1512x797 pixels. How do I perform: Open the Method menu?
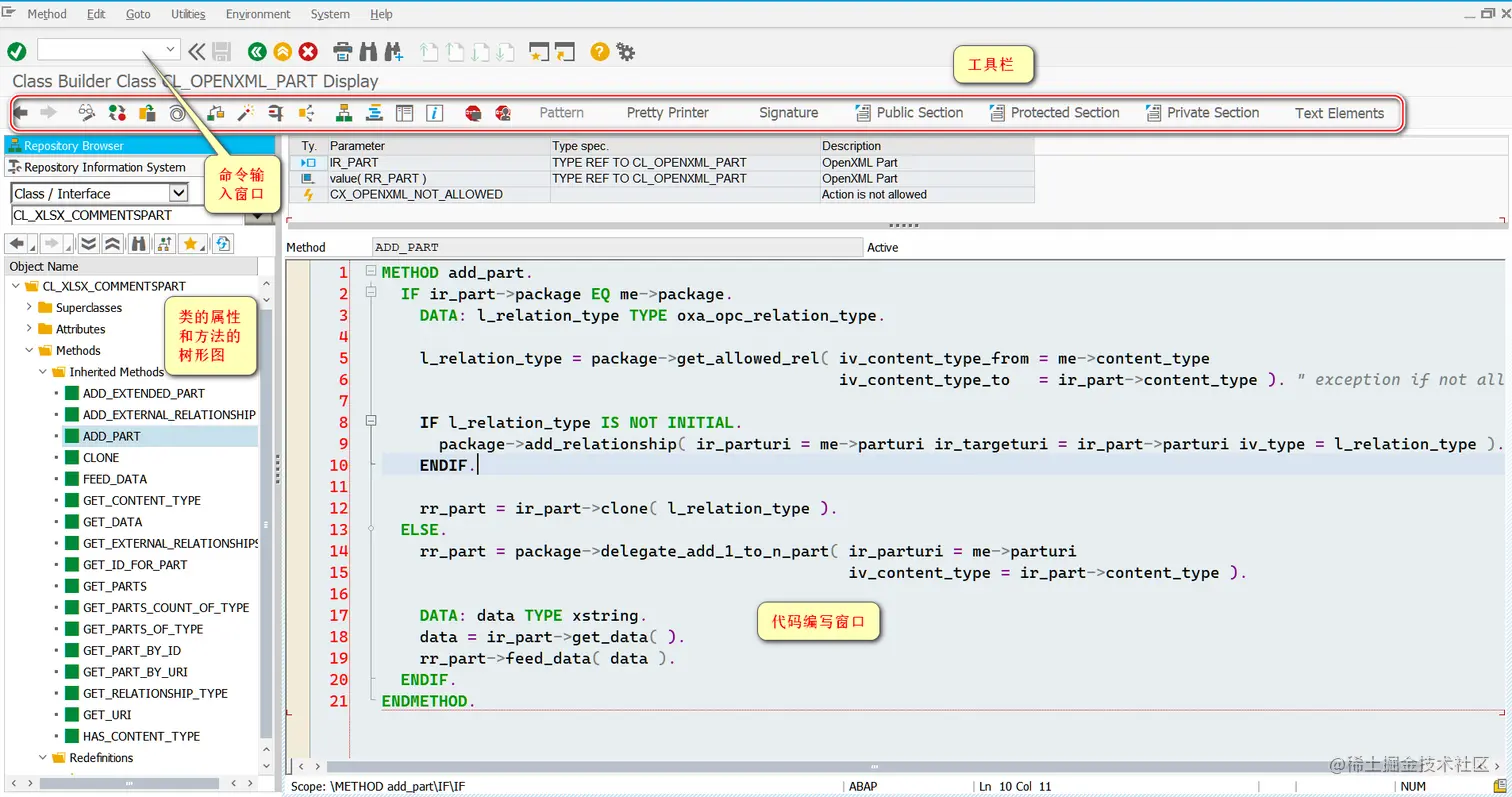[x=47, y=14]
